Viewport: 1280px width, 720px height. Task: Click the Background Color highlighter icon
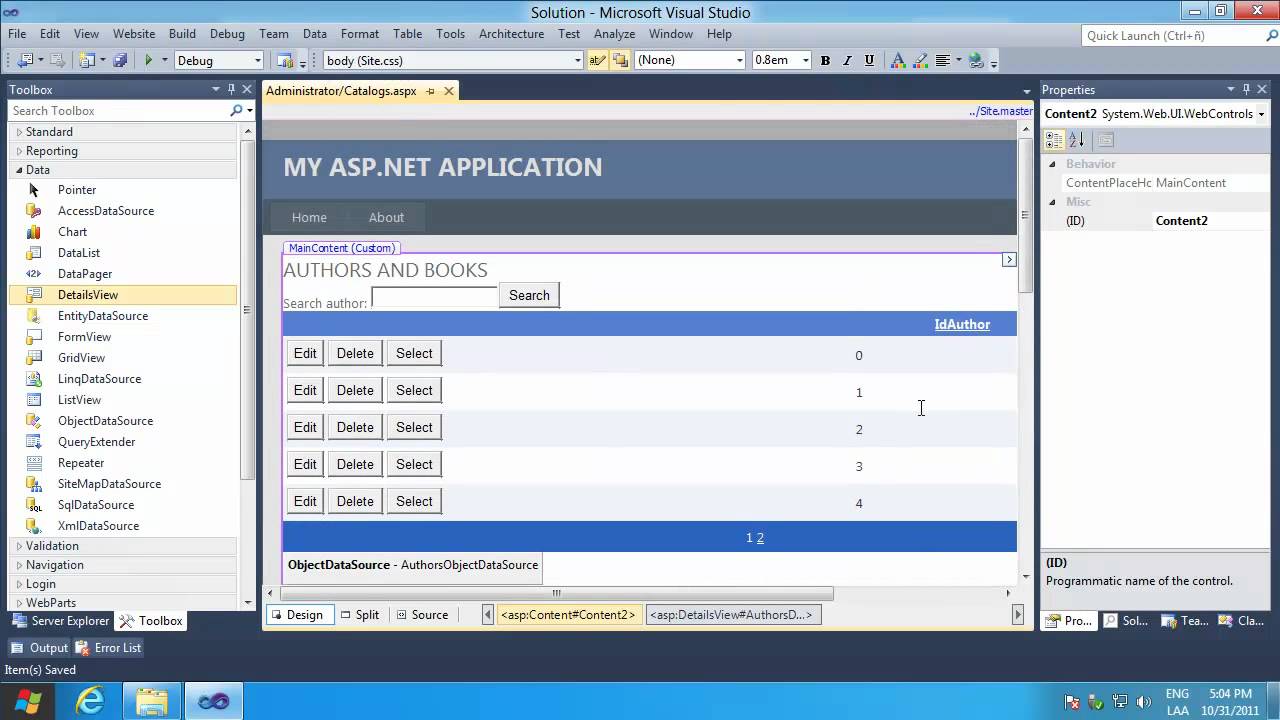pyautogui.click(x=920, y=60)
